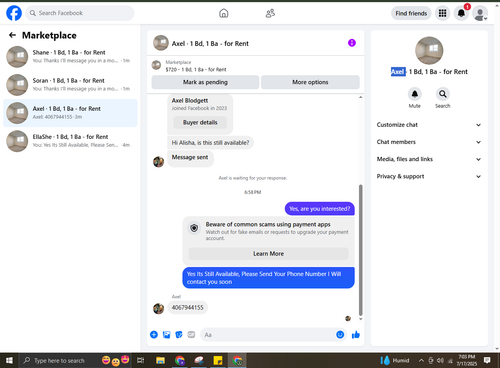Expand Media, files and links section

(429, 159)
